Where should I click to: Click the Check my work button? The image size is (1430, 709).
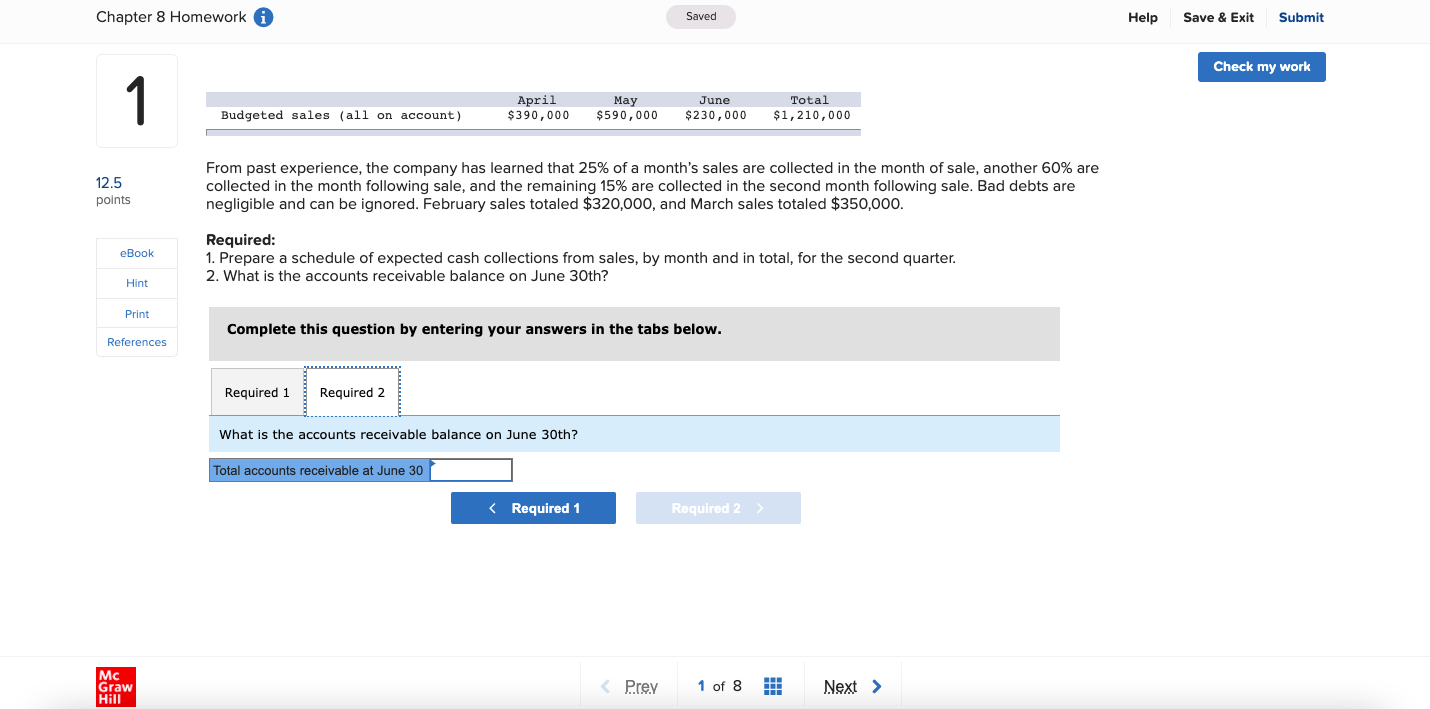[1261, 67]
